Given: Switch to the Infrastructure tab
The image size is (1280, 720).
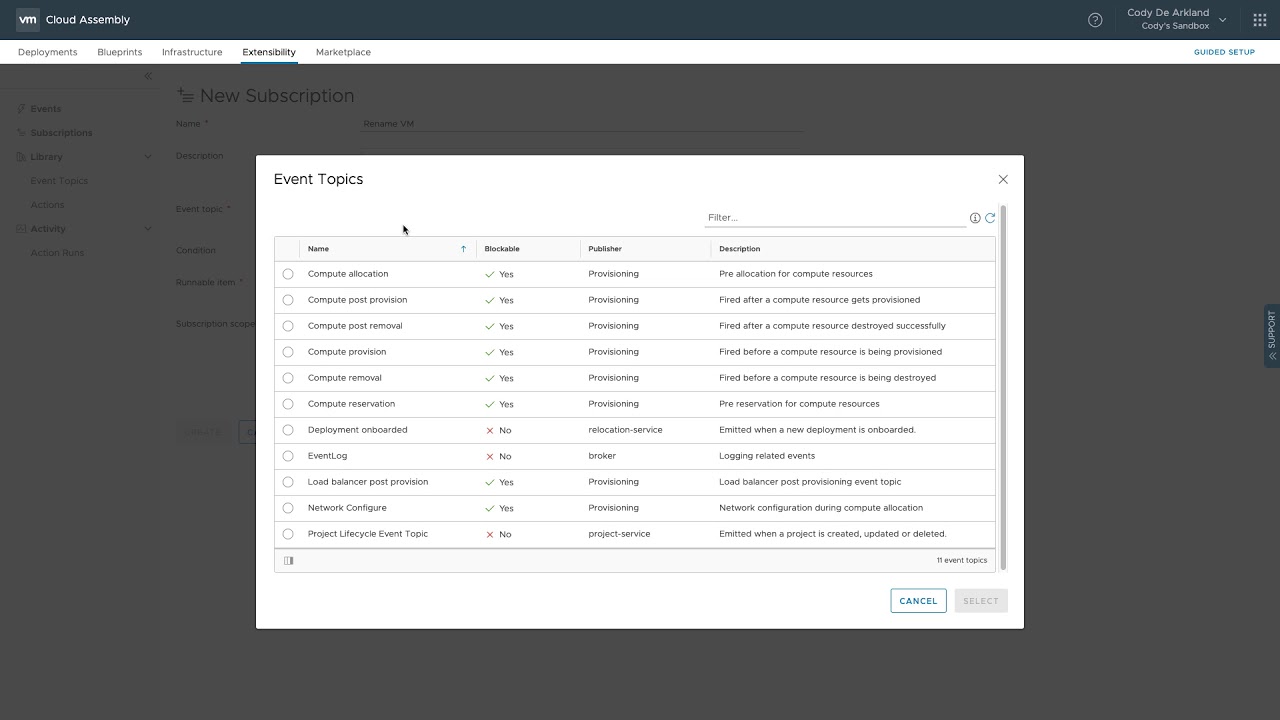Looking at the screenshot, I should (192, 52).
